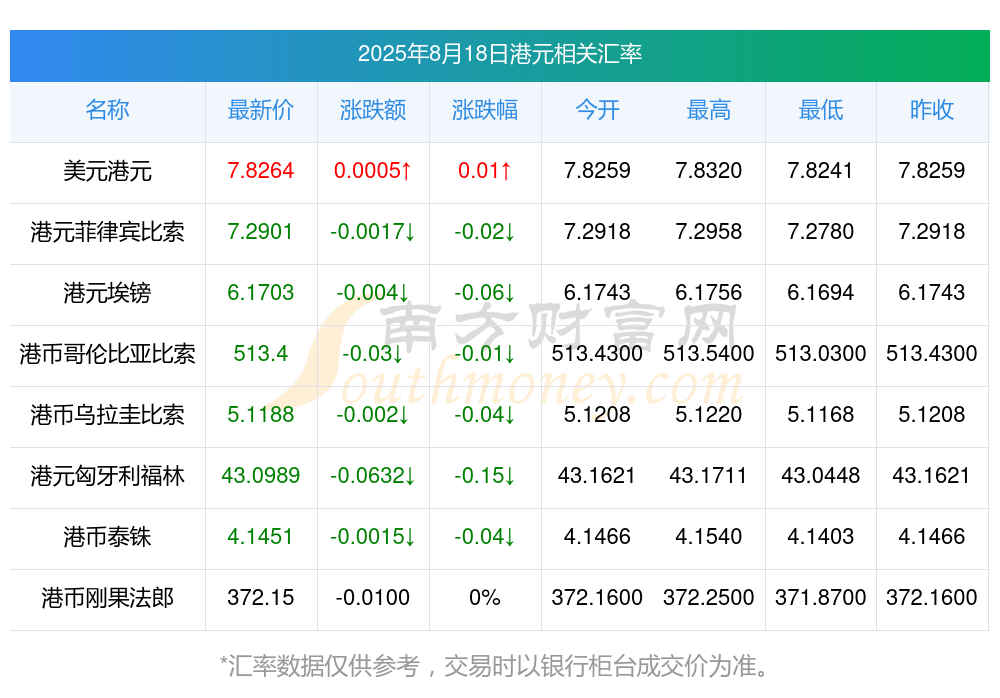Click the latest price 7.8264
1000x698 pixels.
(x=260, y=170)
